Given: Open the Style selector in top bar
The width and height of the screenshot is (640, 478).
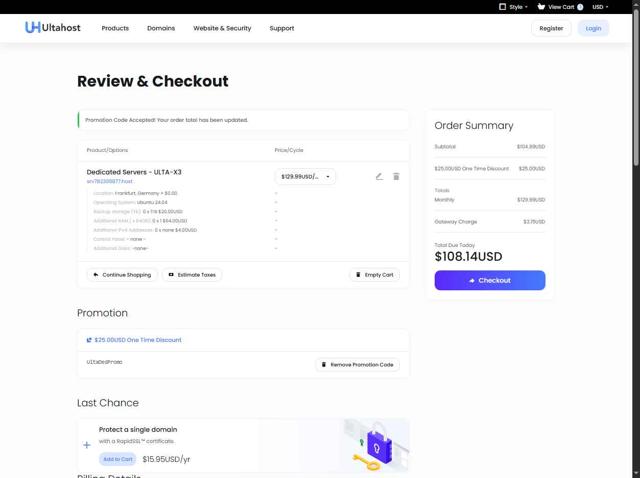Looking at the screenshot, I should (513, 7).
